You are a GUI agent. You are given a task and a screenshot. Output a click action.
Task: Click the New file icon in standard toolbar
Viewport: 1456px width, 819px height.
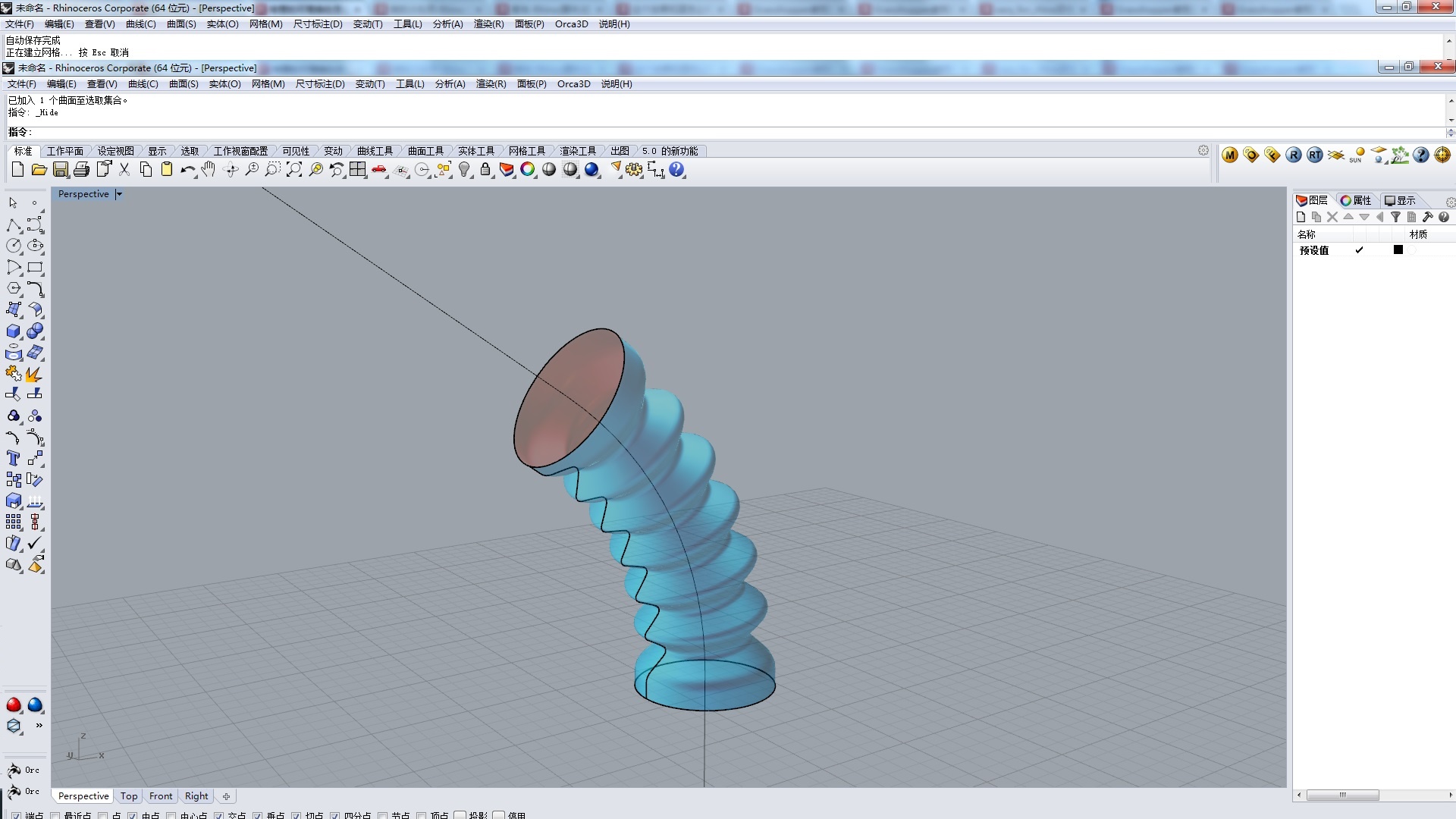17,169
